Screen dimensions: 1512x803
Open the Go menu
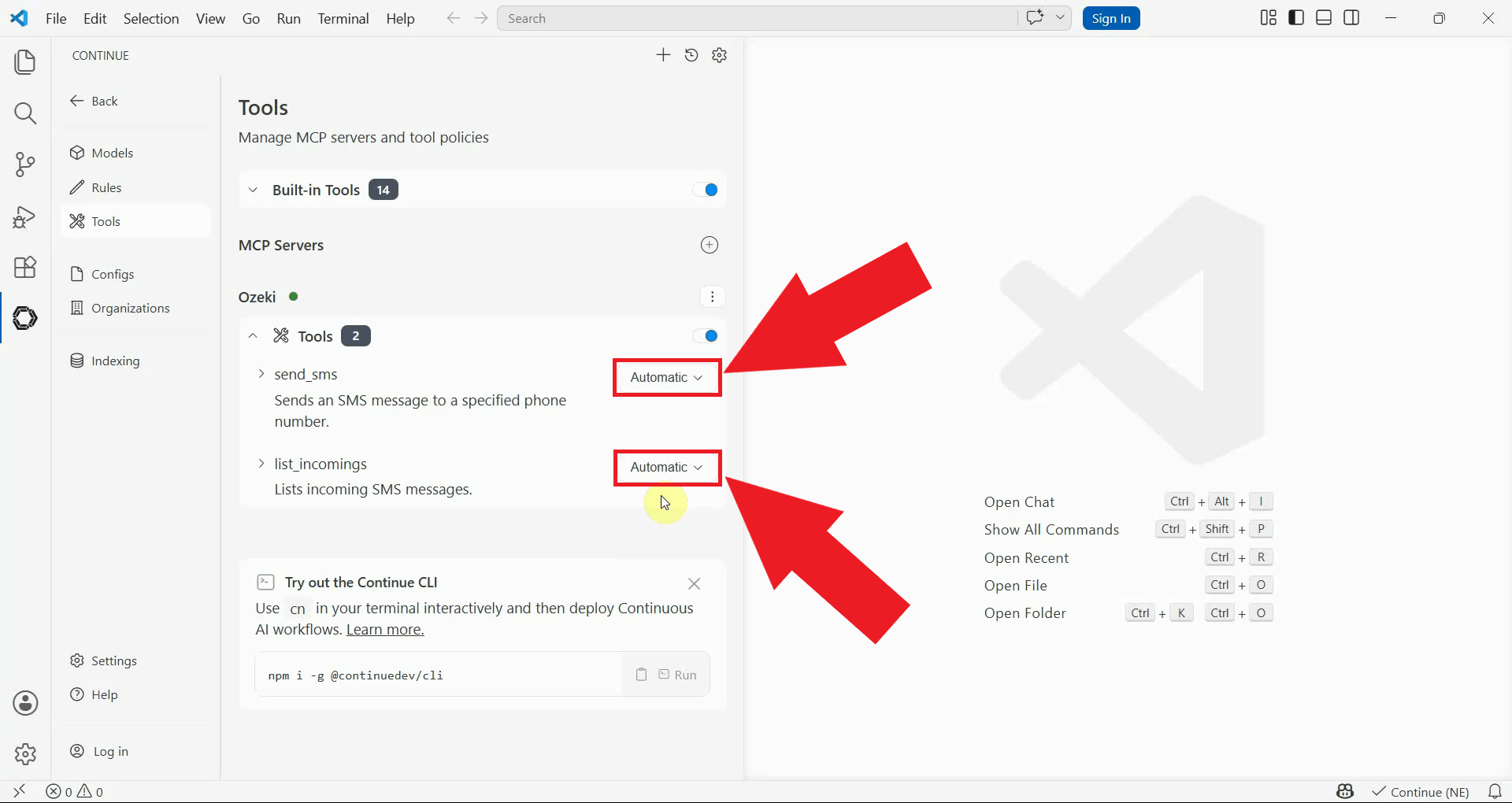pos(251,18)
